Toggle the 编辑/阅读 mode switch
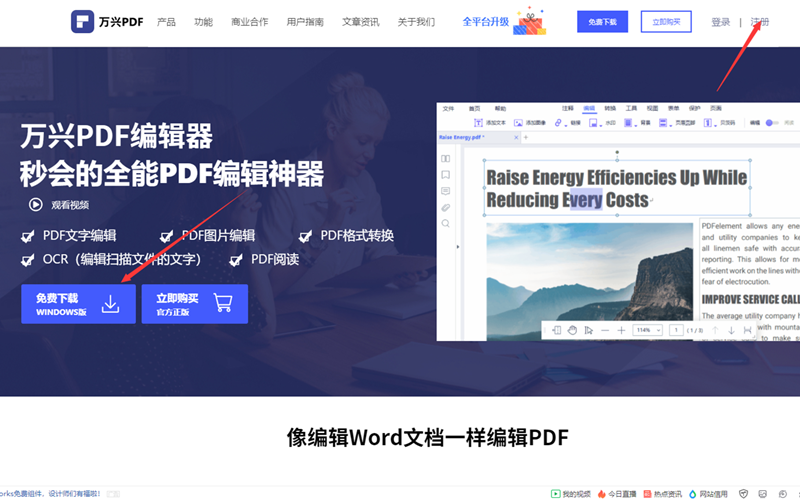 [x=771, y=123]
